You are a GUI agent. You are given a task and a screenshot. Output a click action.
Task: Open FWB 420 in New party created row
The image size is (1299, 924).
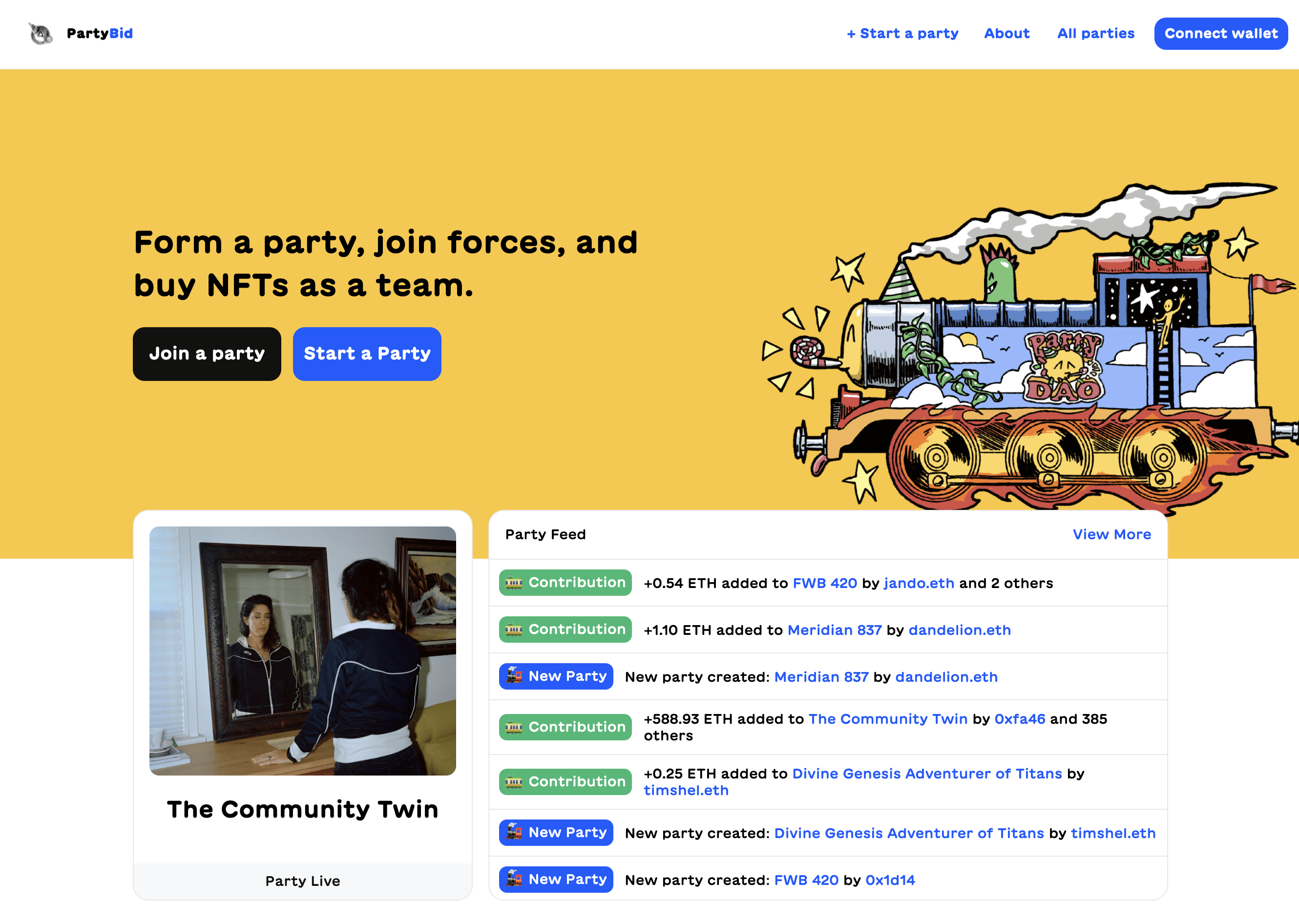point(806,880)
